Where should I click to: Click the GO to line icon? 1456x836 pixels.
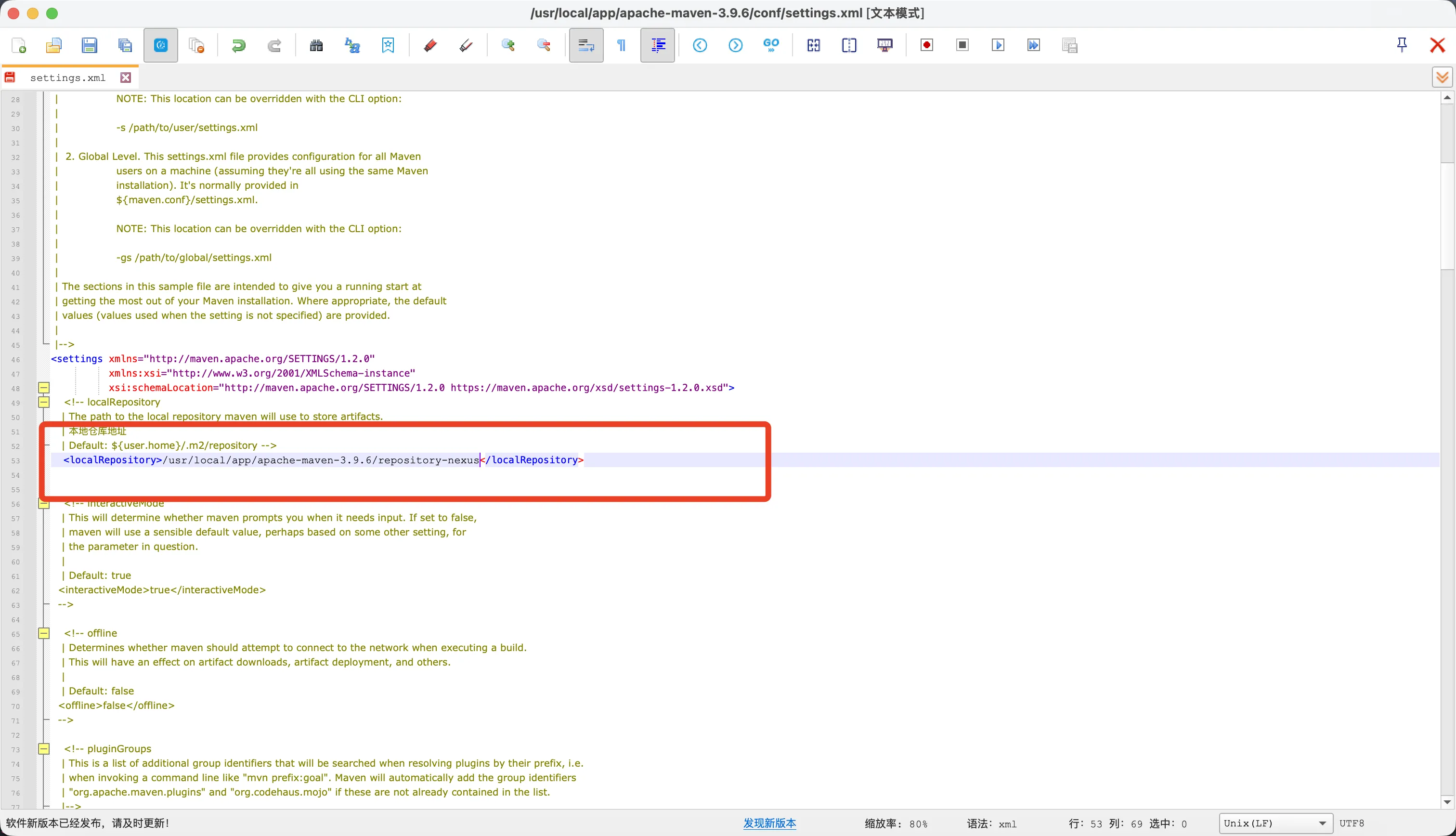(771, 45)
